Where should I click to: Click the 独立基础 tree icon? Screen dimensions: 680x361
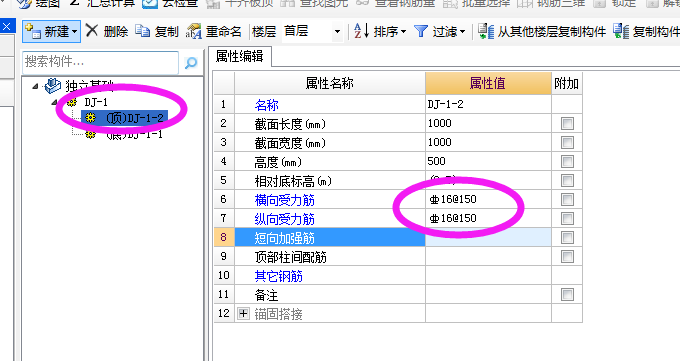pos(53,85)
